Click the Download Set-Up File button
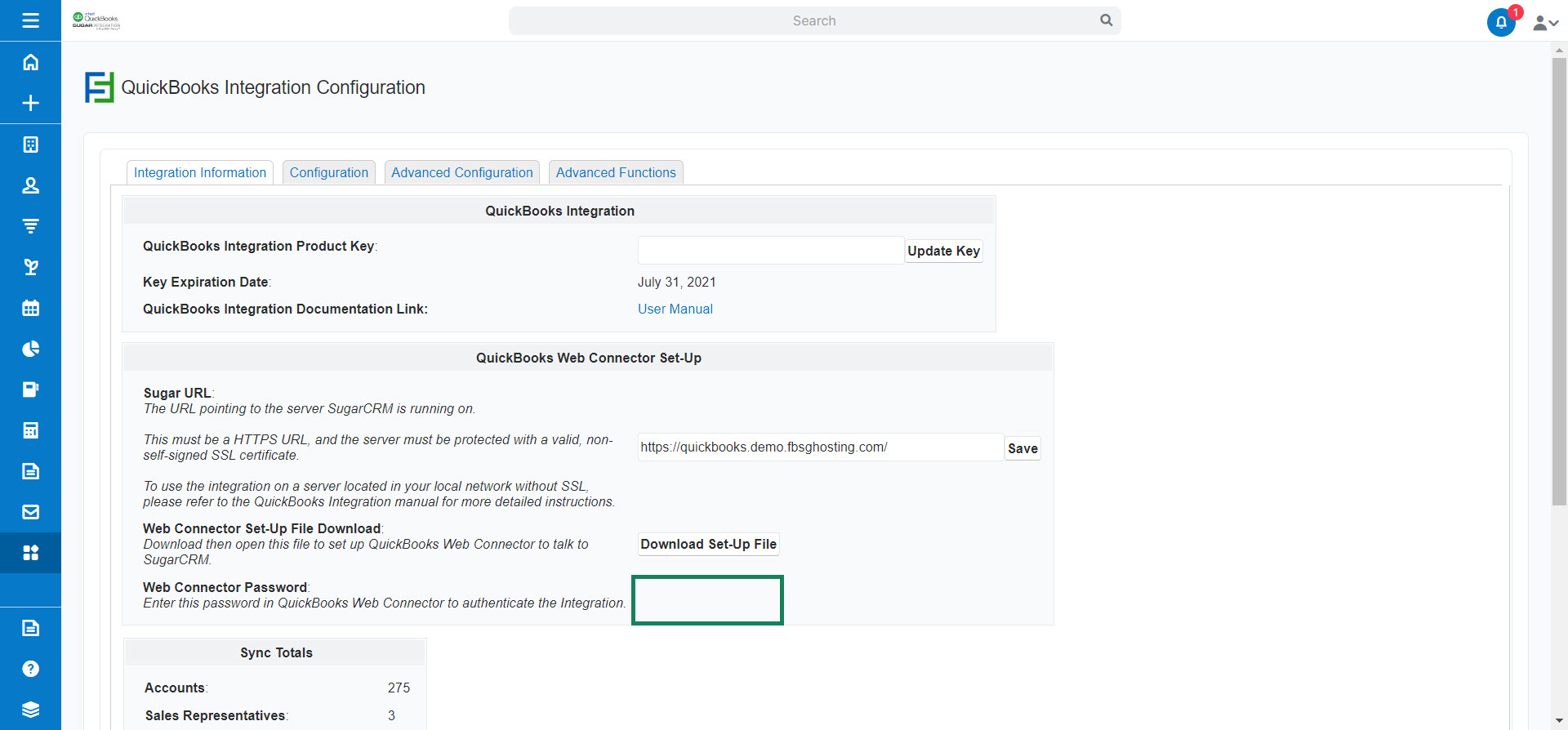Viewport: 1568px width, 730px height. tap(708, 544)
